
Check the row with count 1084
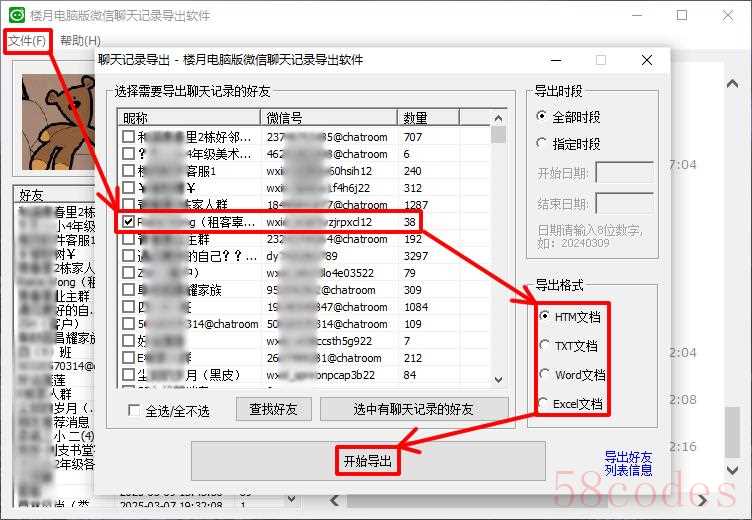[x=128, y=307]
